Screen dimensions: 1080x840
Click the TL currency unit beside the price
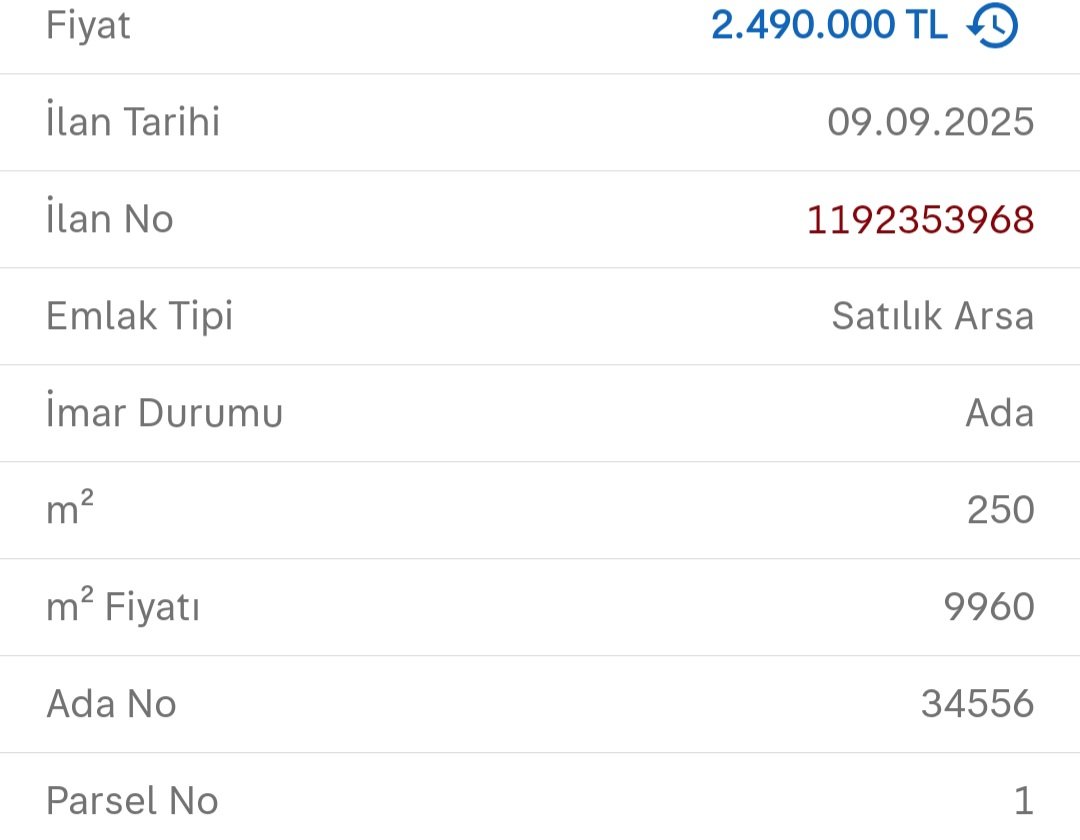(x=924, y=25)
